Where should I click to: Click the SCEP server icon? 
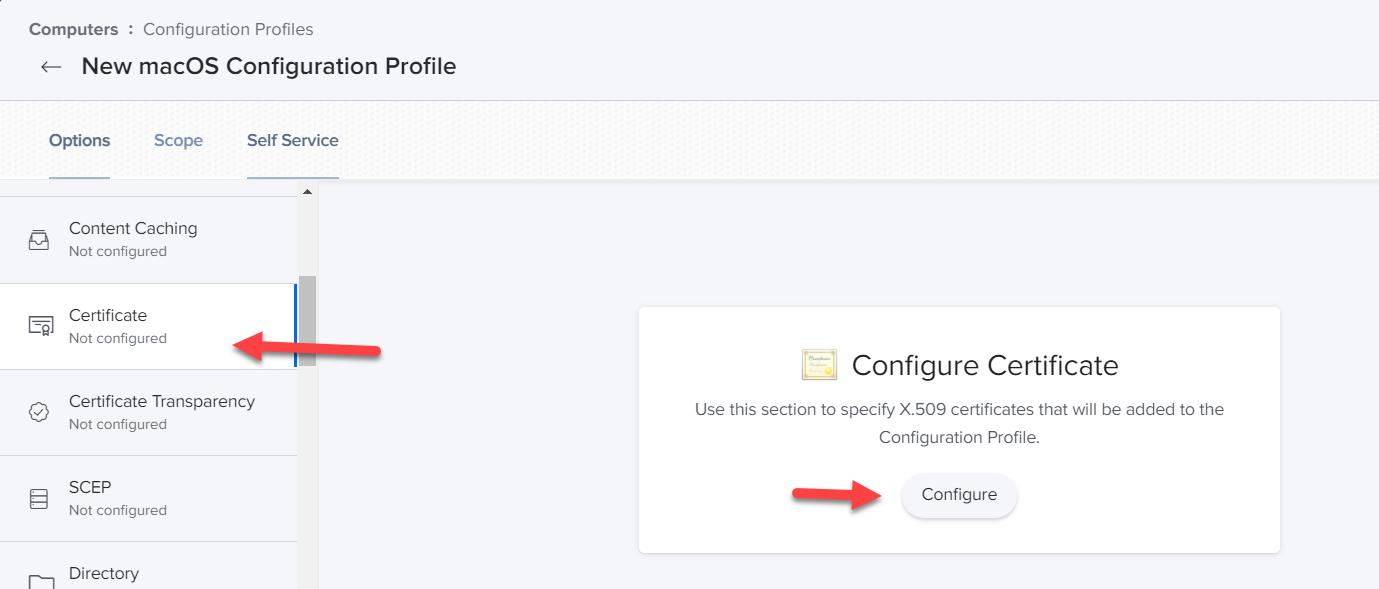pyautogui.click(x=39, y=498)
